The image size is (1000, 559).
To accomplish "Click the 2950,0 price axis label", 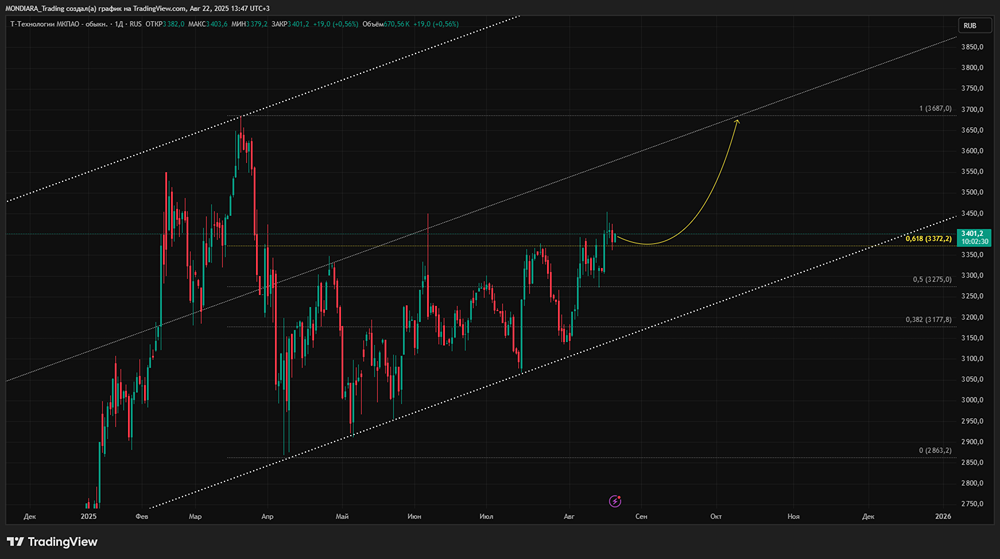I will tap(972, 421).
